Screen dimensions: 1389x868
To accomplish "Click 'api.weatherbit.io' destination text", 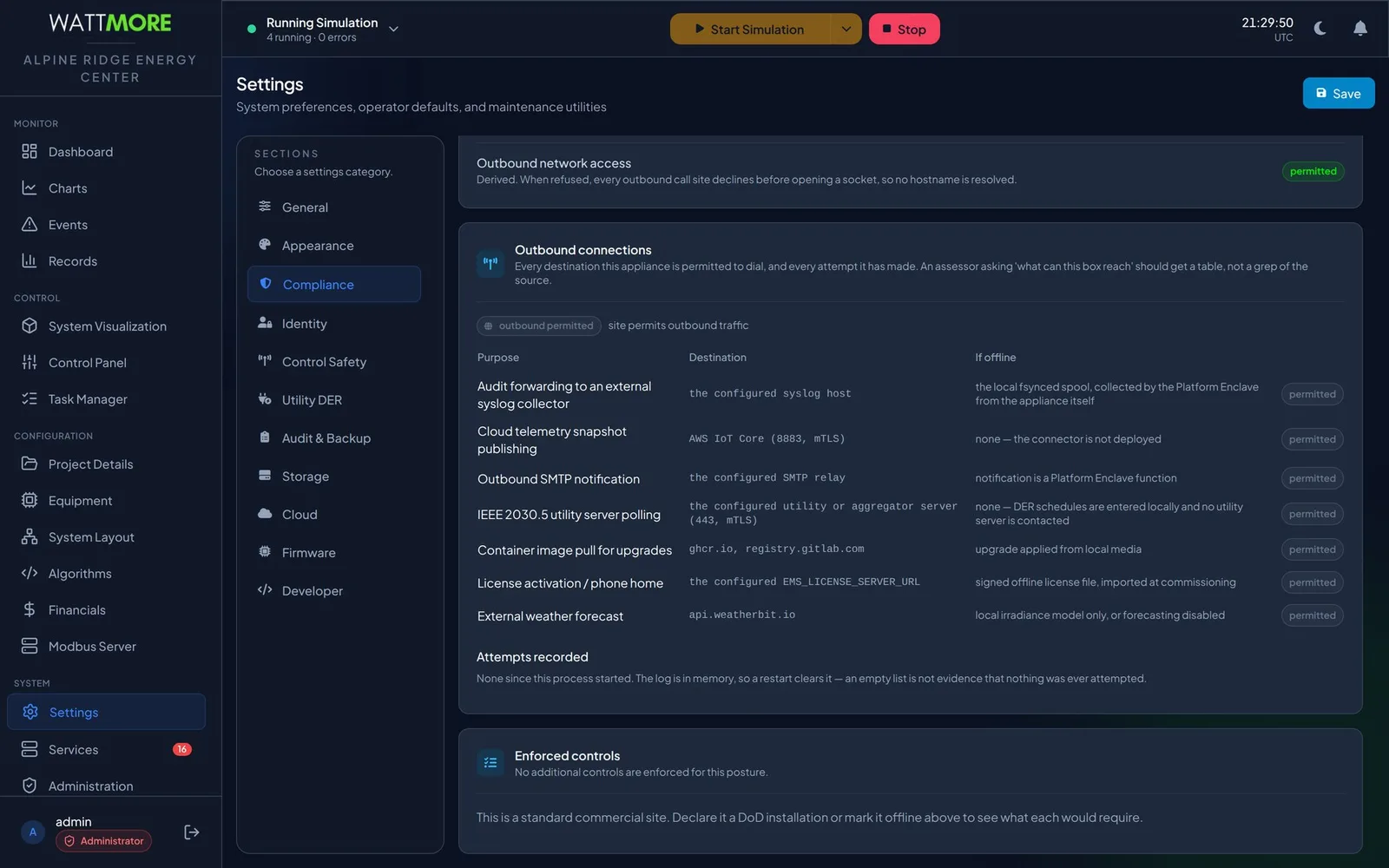I will [742, 615].
